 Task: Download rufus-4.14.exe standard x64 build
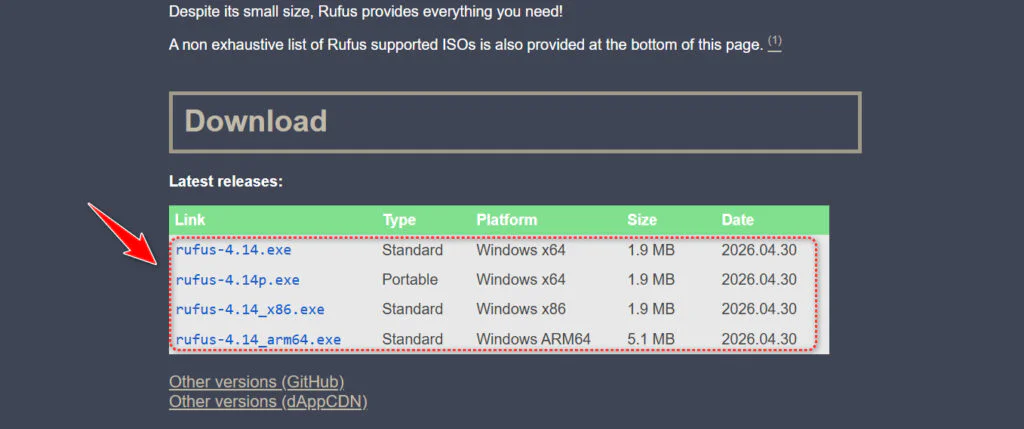(233, 250)
